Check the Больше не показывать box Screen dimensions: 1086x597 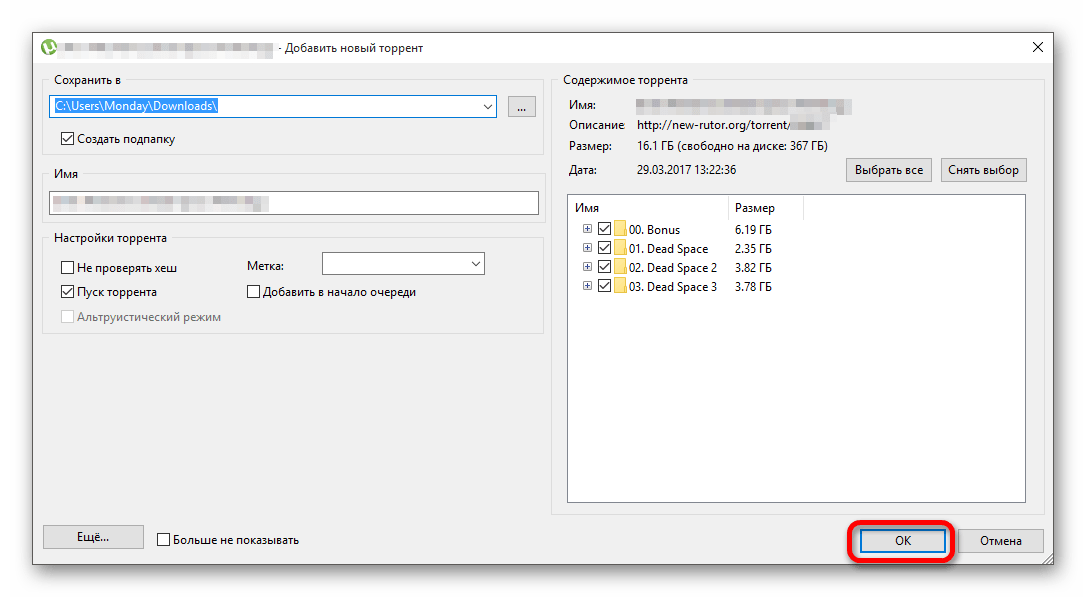point(164,540)
